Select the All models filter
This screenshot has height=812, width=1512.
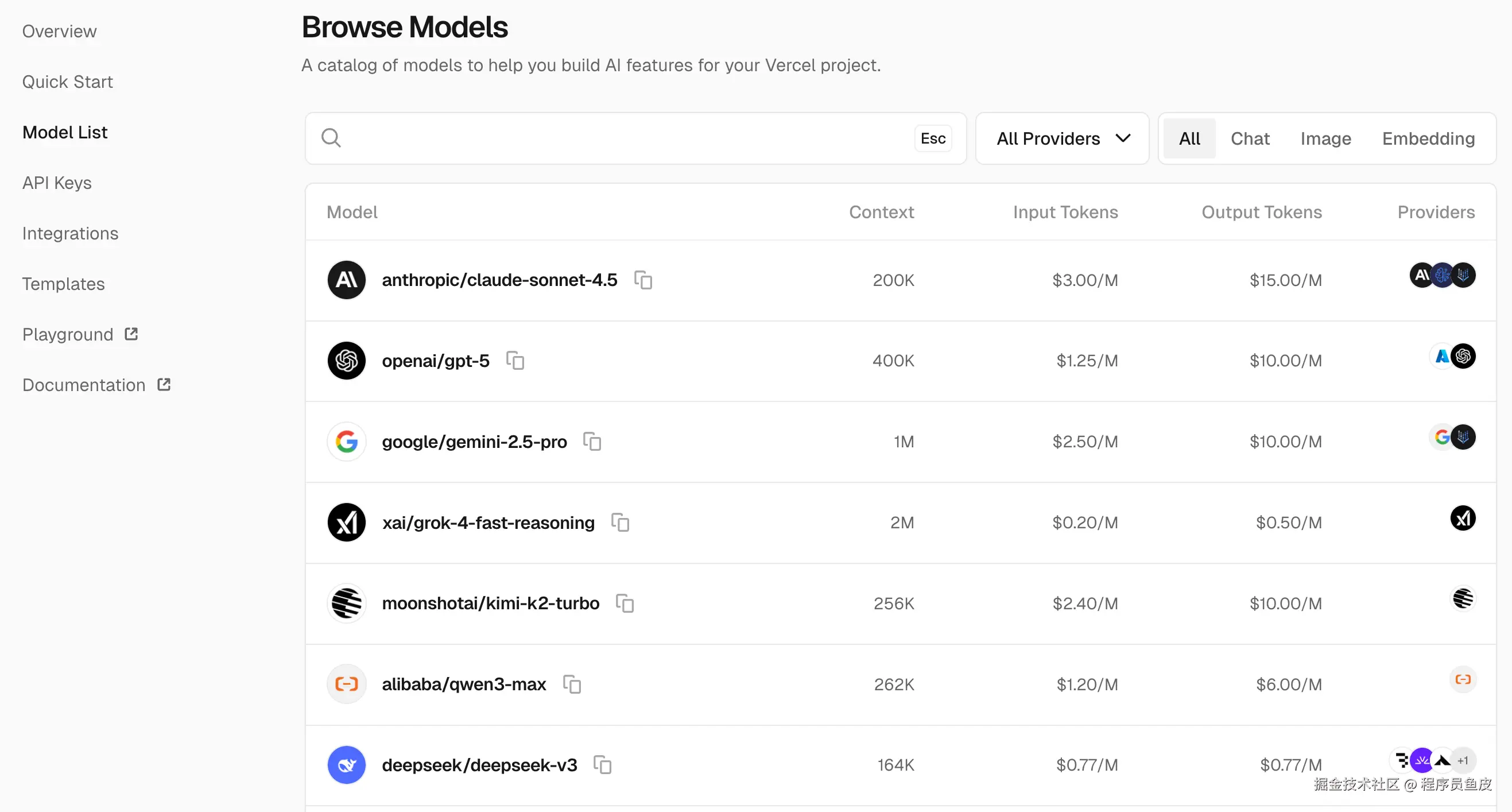[1189, 138]
